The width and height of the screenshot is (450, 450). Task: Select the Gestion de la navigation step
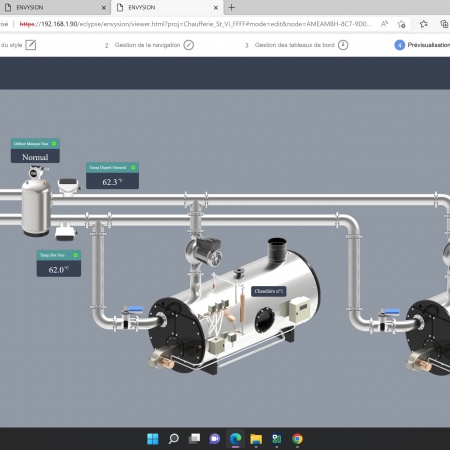coord(147,45)
